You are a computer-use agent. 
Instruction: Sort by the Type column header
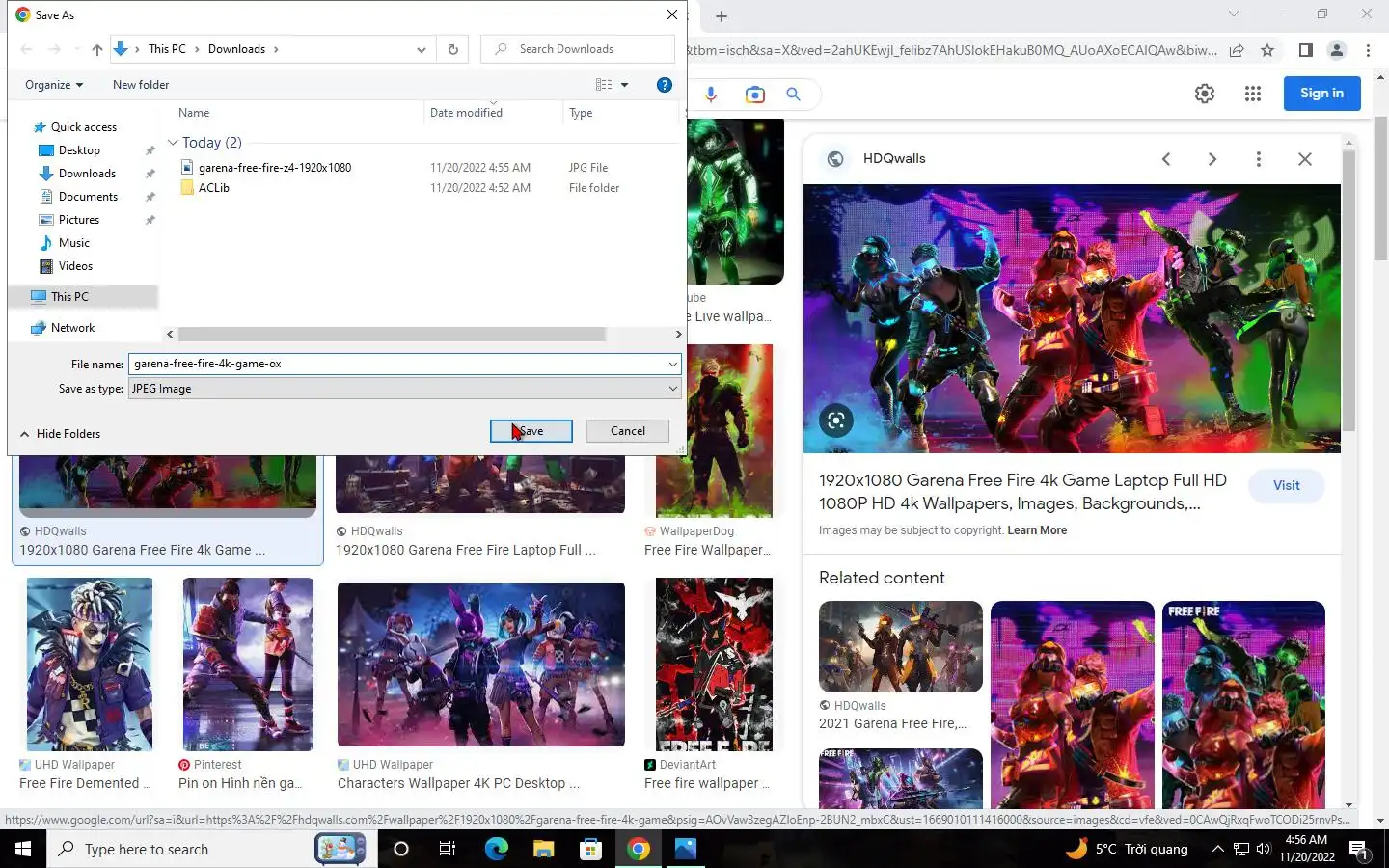[581, 113]
